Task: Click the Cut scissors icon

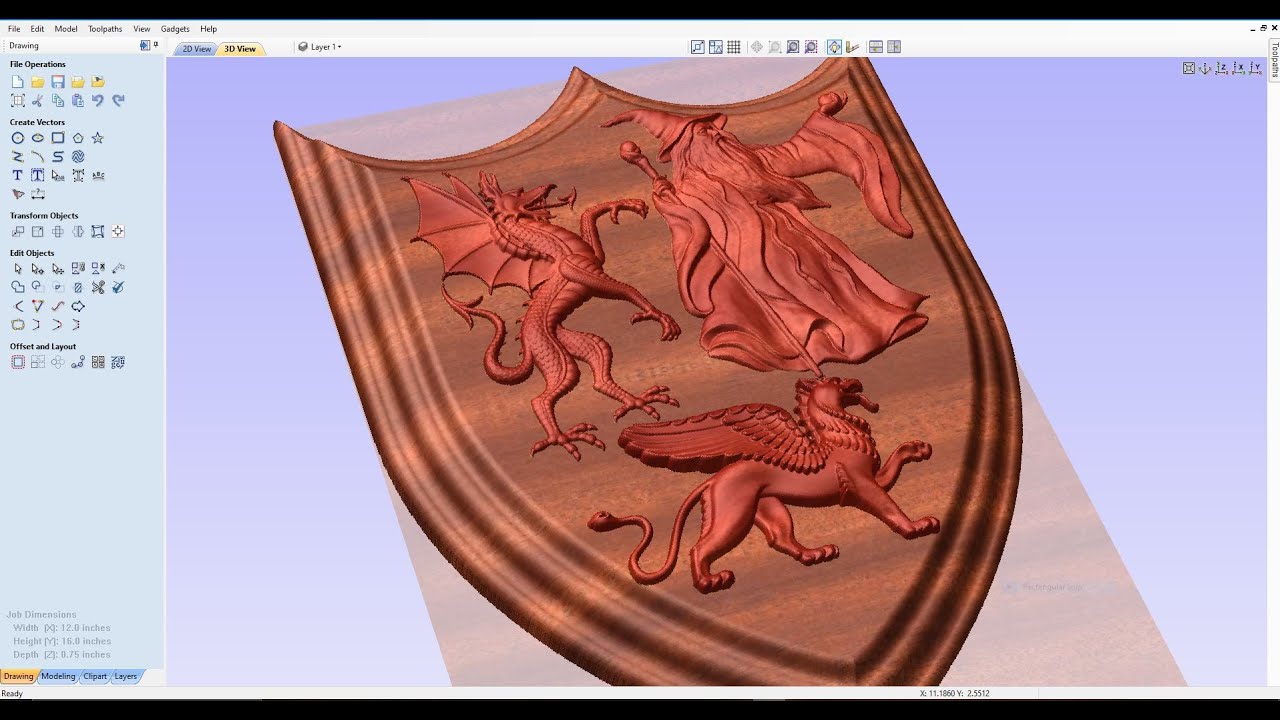Action: tap(38, 100)
